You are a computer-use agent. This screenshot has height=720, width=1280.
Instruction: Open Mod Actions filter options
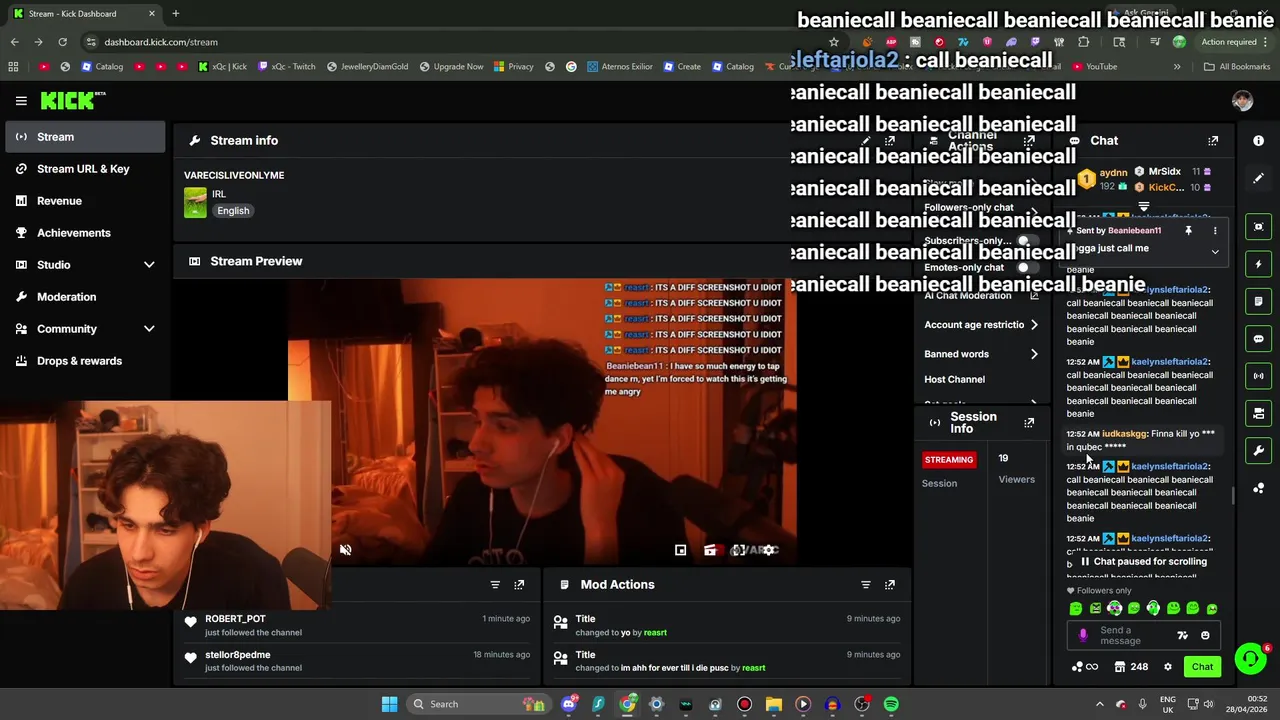pyautogui.click(x=866, y=585)
